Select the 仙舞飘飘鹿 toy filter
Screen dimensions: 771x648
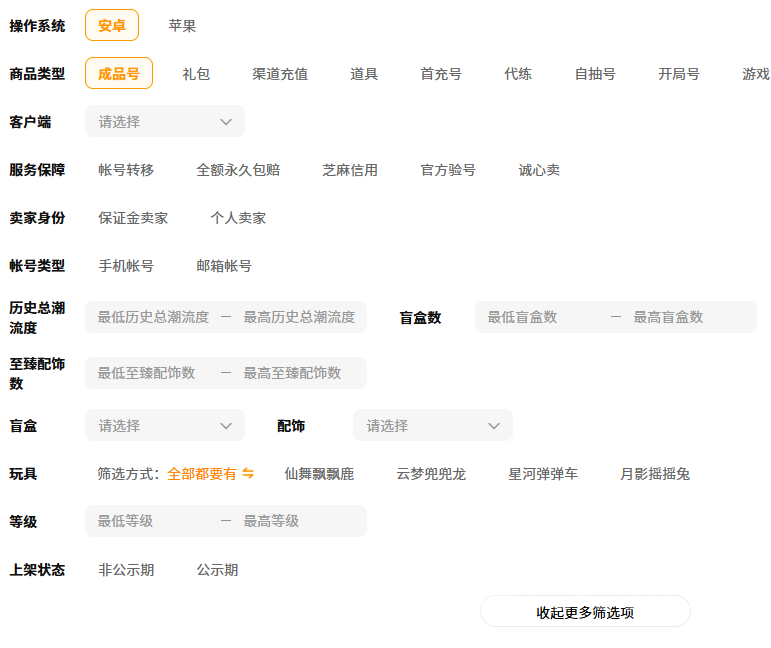click(319, 474)
